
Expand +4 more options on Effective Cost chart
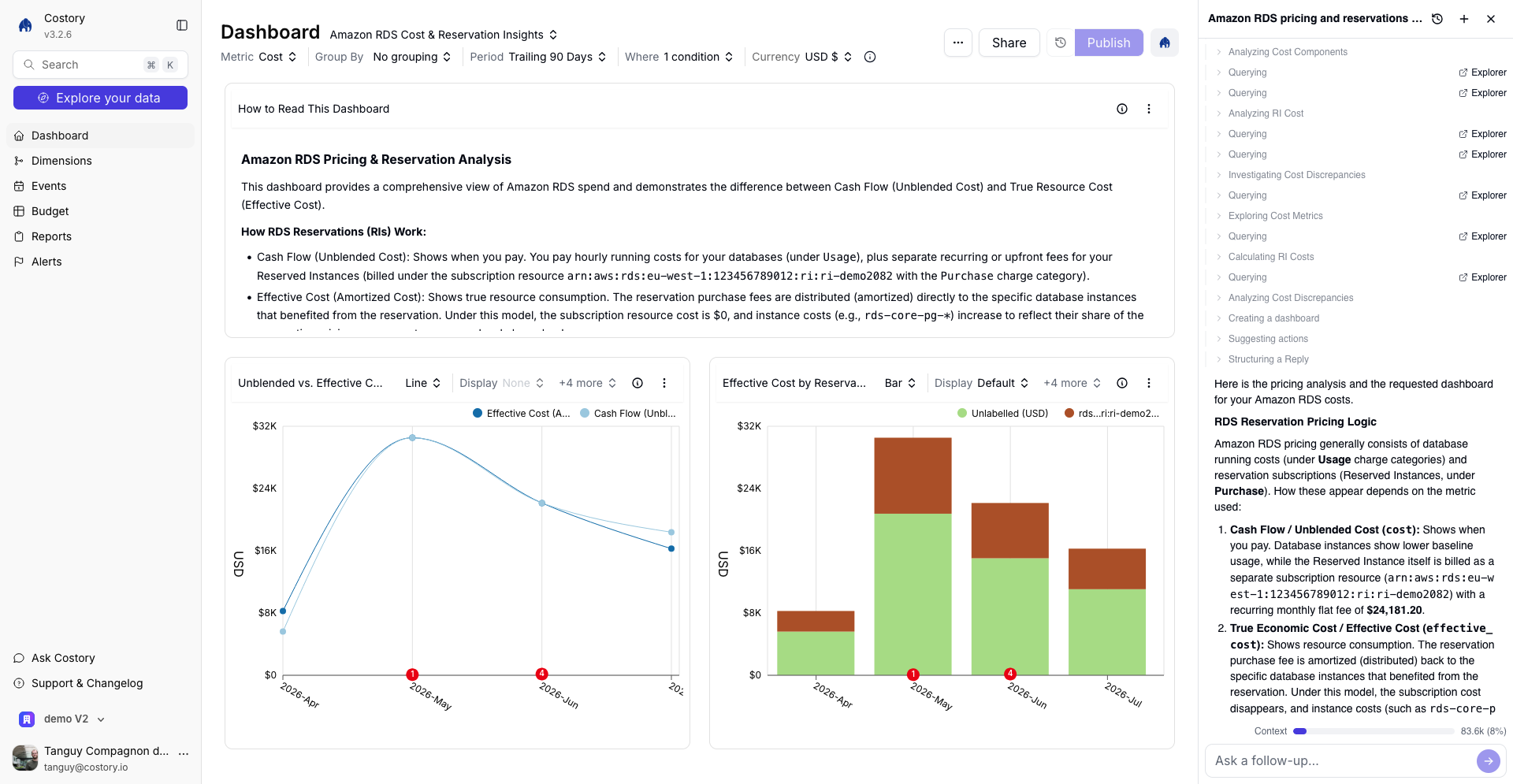[x=1072, y=383]
